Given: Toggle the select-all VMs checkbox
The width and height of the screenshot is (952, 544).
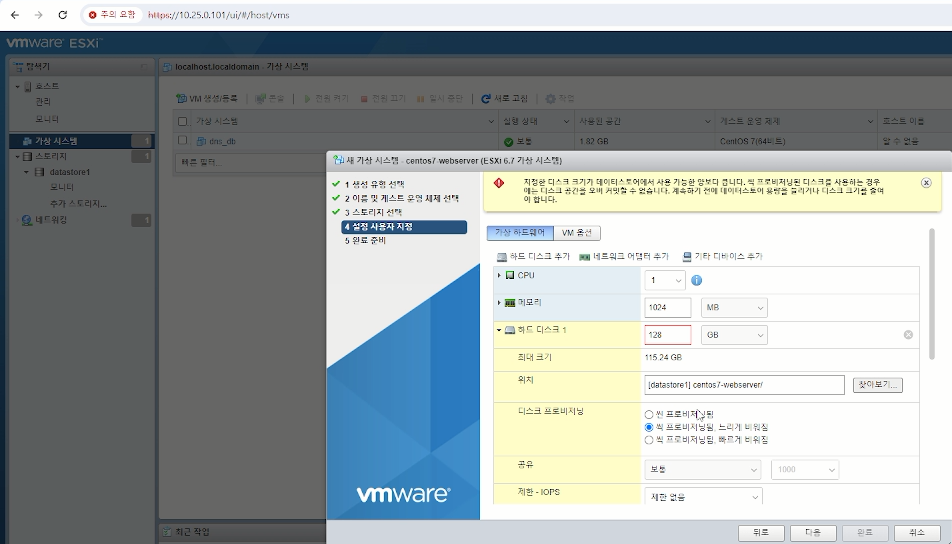Looking at the screenshot, I should [182, 122].
